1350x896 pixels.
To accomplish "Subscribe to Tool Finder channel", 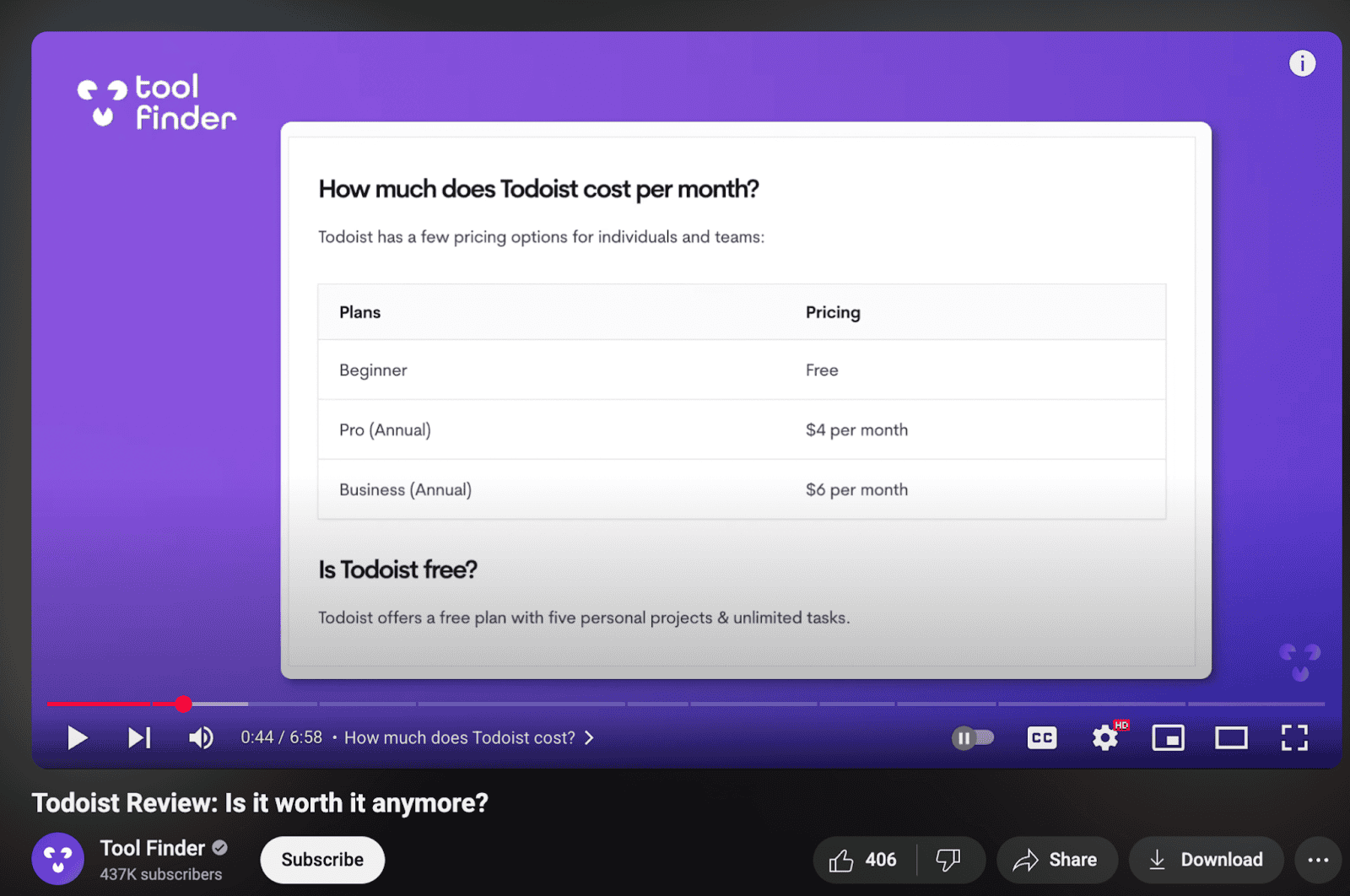I will coord(322,860).
